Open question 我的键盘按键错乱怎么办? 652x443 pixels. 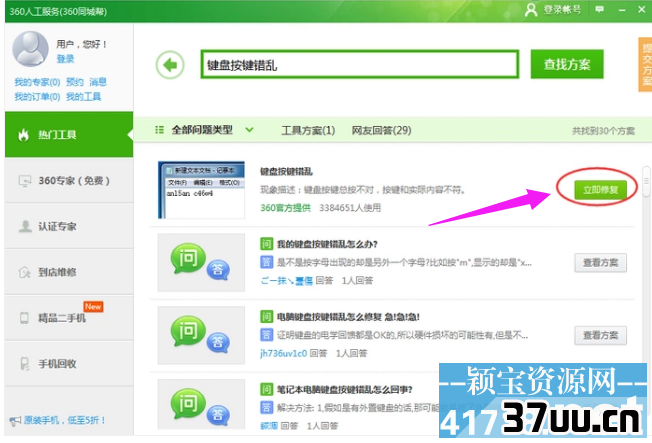(327, 244)
